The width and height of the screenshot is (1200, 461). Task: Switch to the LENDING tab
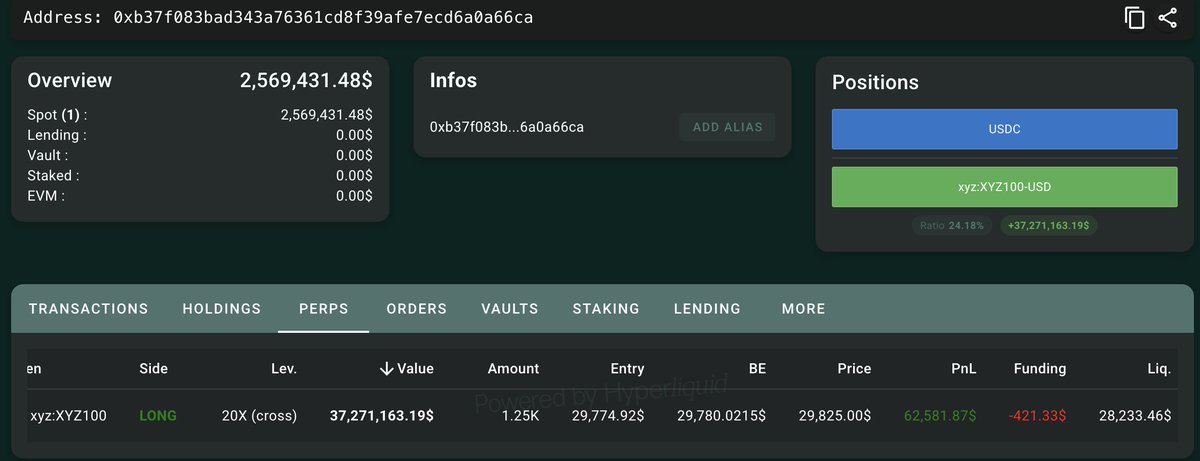(707, 309)
